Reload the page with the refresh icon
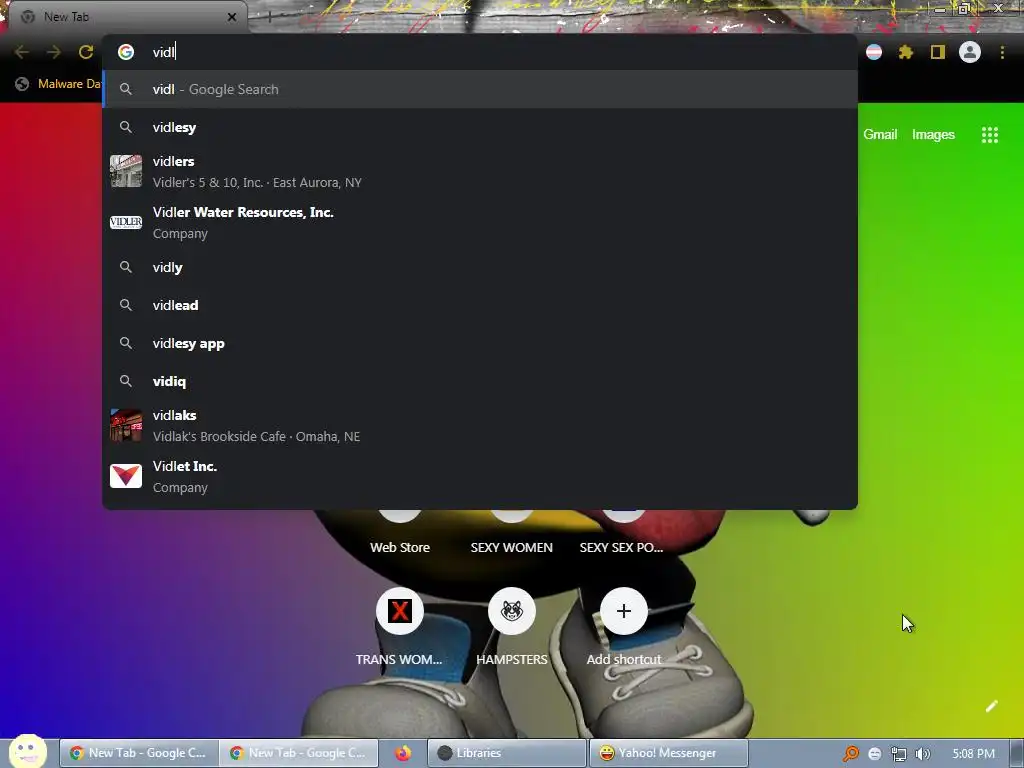1024x768 pixels. [86, 52]
